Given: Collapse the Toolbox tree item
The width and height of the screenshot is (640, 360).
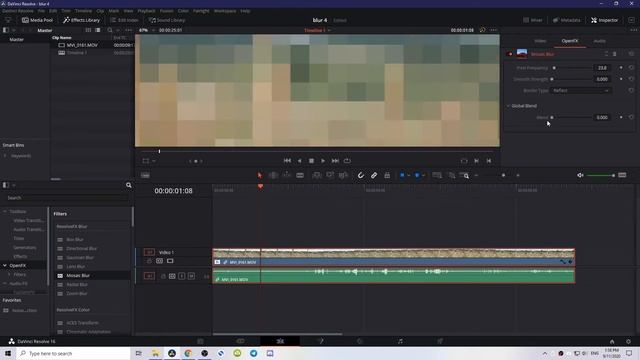Looking at the screenshot, I should [x=5, y=211].
